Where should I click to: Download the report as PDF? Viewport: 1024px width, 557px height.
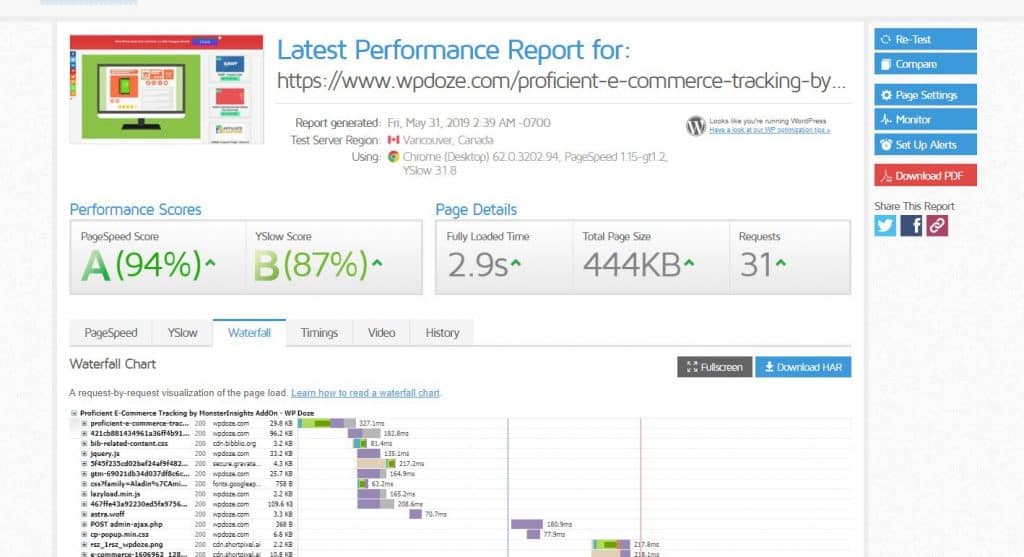(925, 176)
